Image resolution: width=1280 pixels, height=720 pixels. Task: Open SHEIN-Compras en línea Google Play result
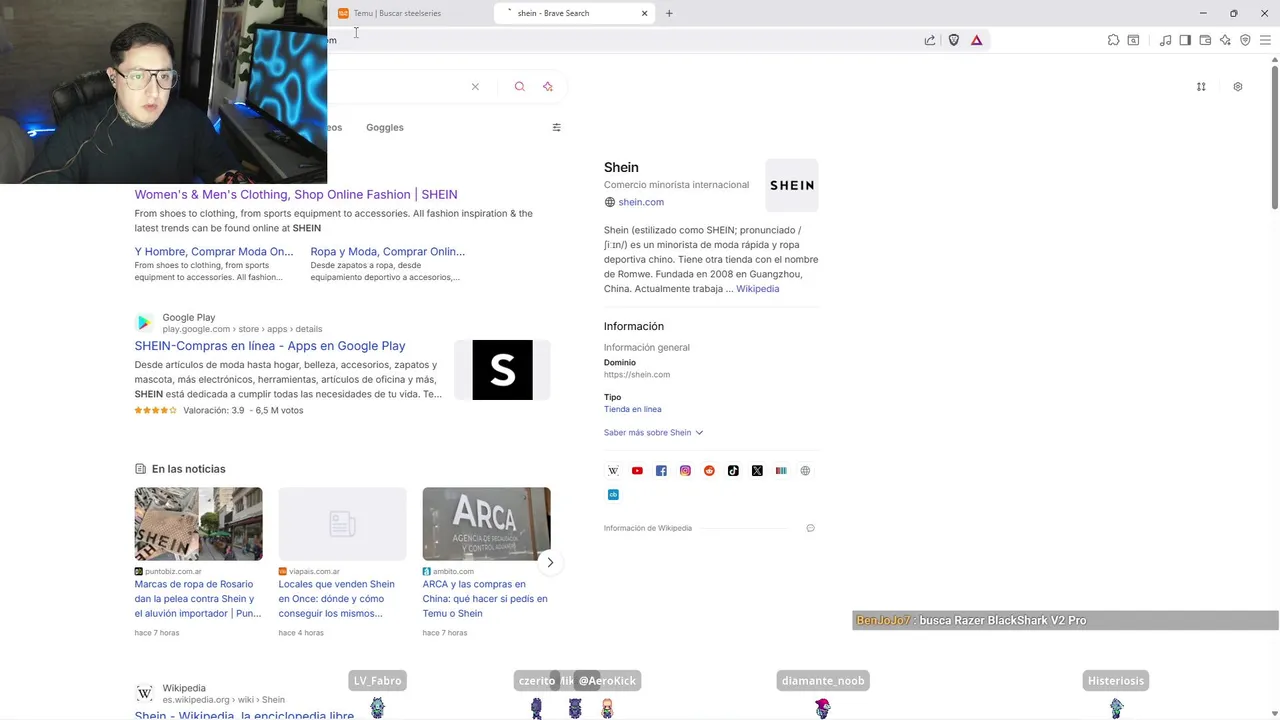pos(270,346)
